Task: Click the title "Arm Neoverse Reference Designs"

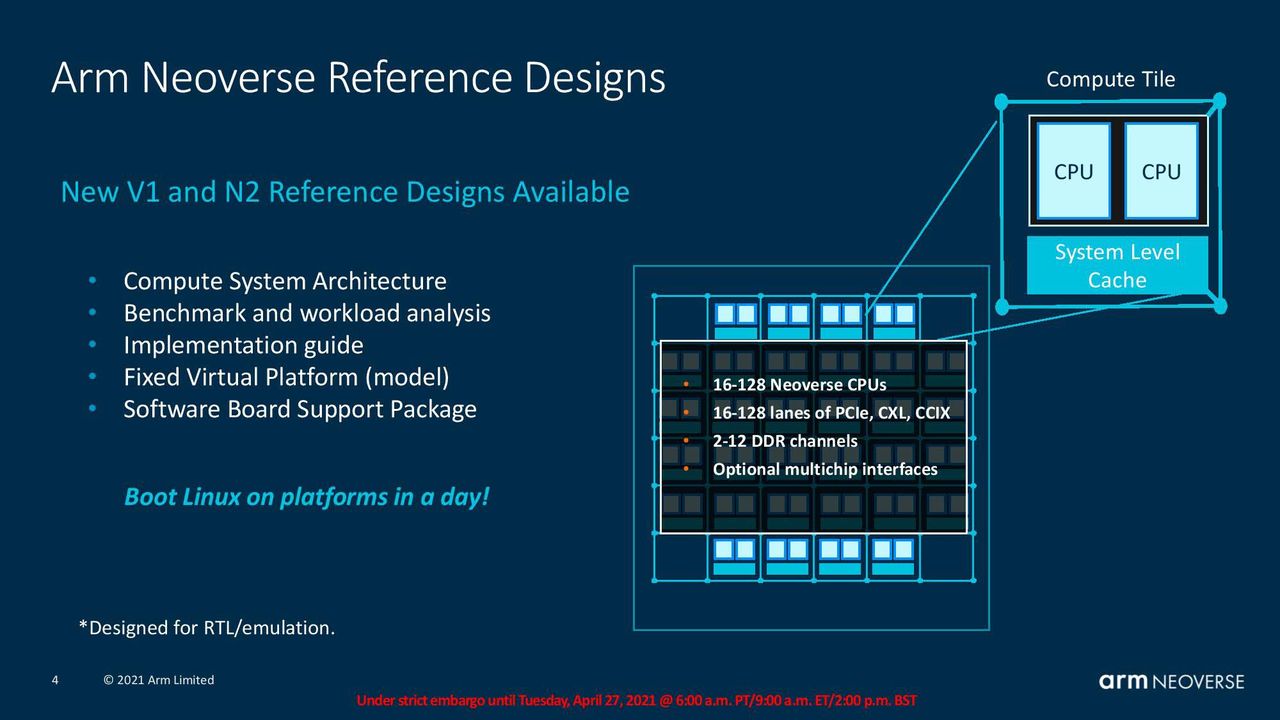Action: tap(358, 78)
